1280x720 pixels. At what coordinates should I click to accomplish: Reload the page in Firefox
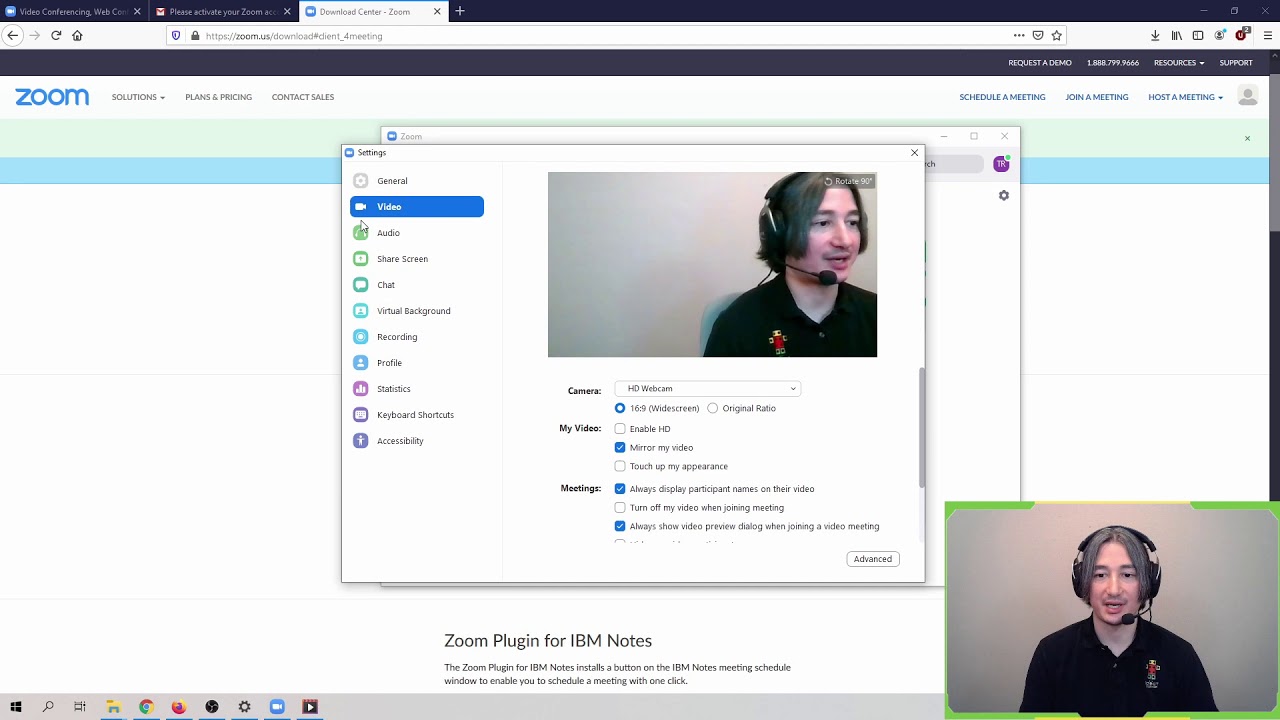(56, 36)
